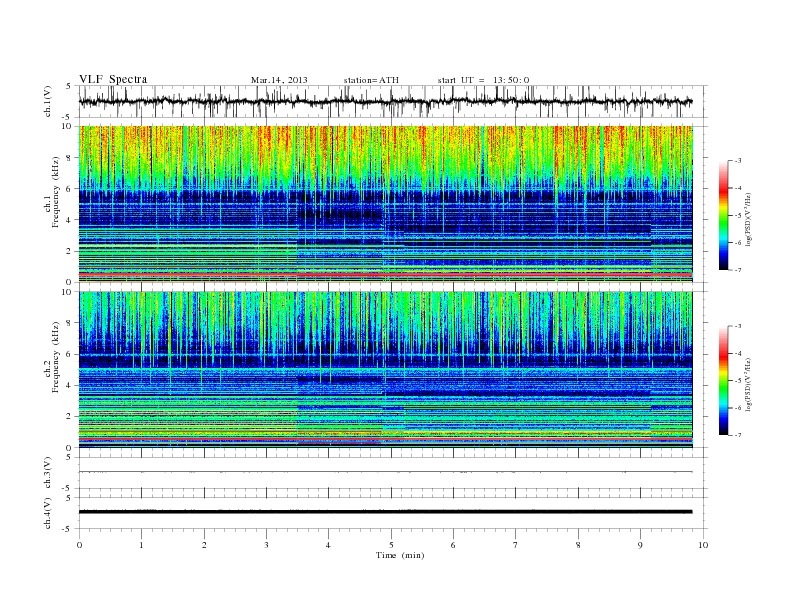The width and height of the screenshot is (792, 612).
Task: Click the '4' kHz tick of ch.2 spectrogram
Action: pos(69,386)
